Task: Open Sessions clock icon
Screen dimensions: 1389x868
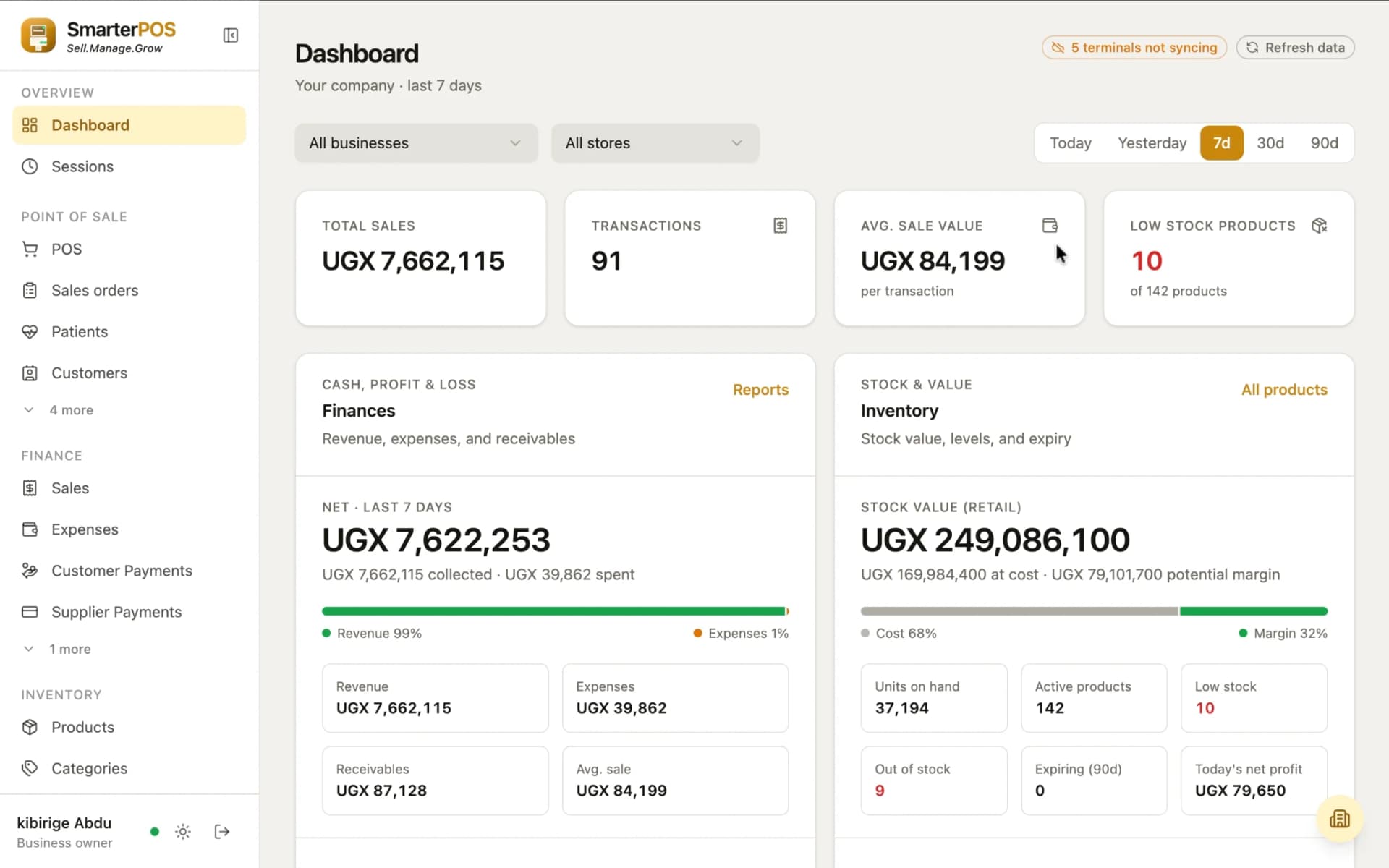Action: [30, 166]
